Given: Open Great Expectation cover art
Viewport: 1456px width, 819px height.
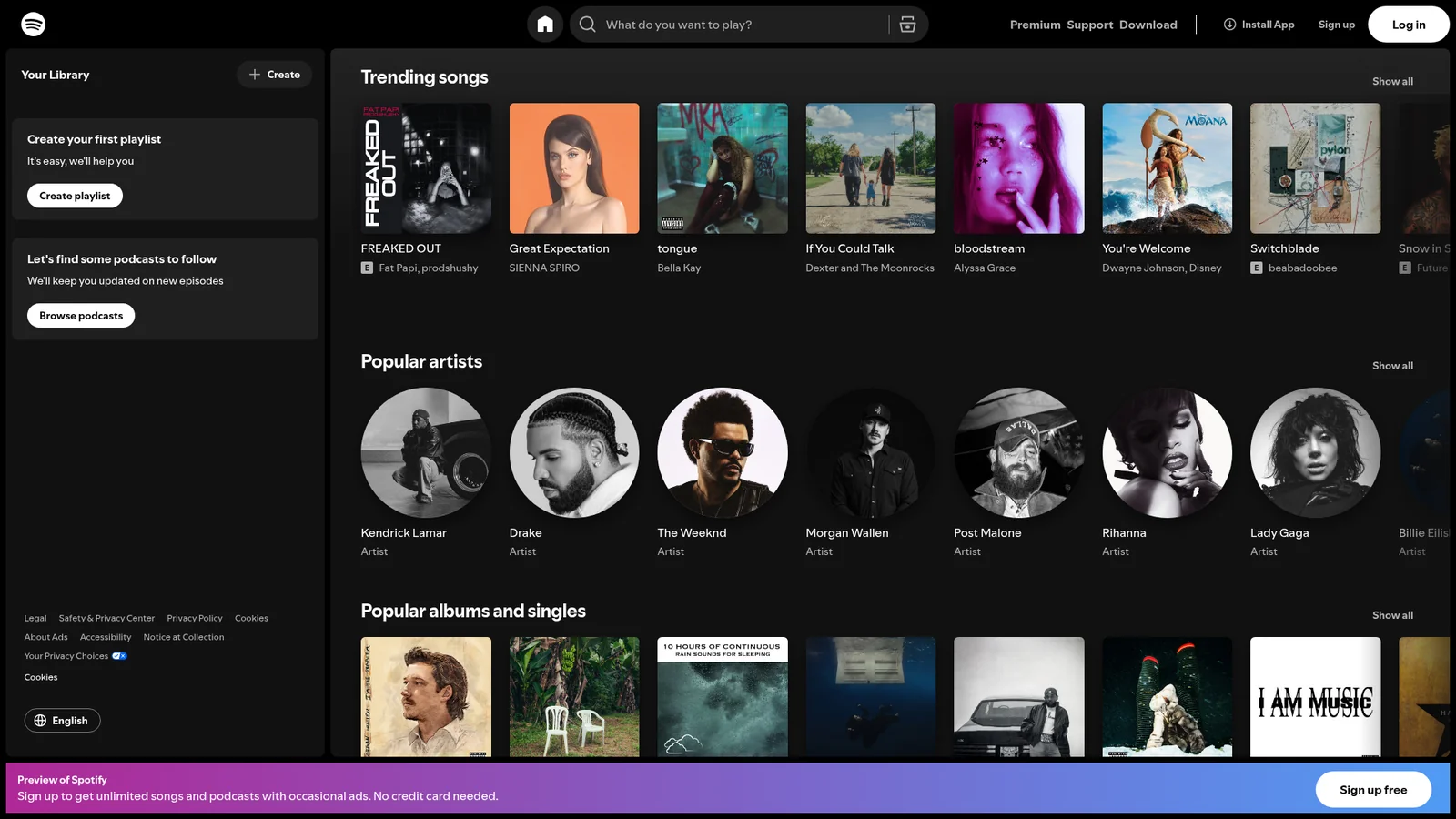Looking at the screenshot, I should coord(574,168).
